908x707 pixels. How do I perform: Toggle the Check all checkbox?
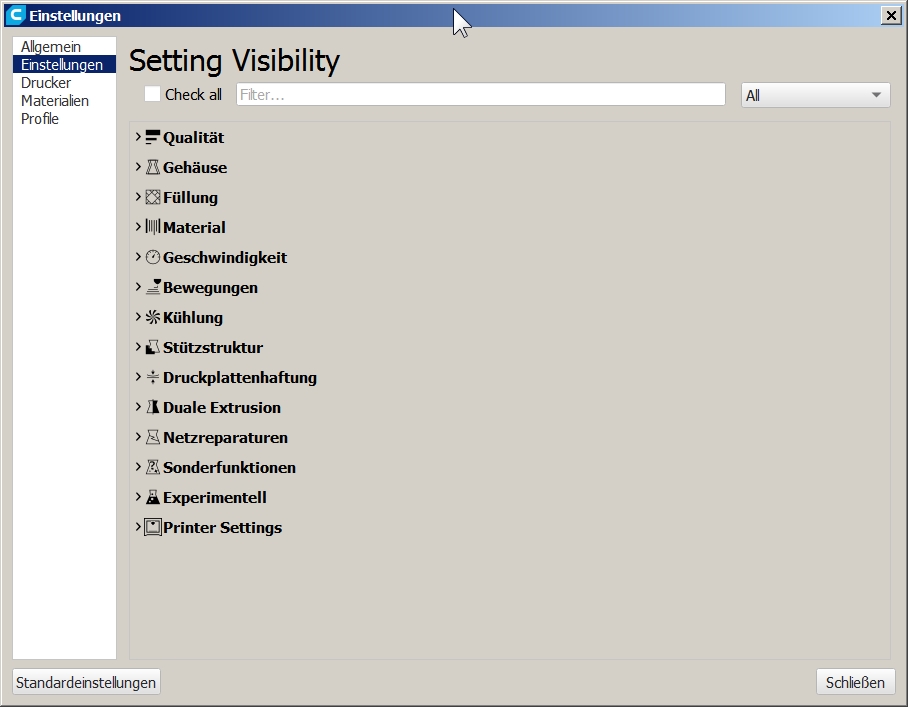coord(153,94)
